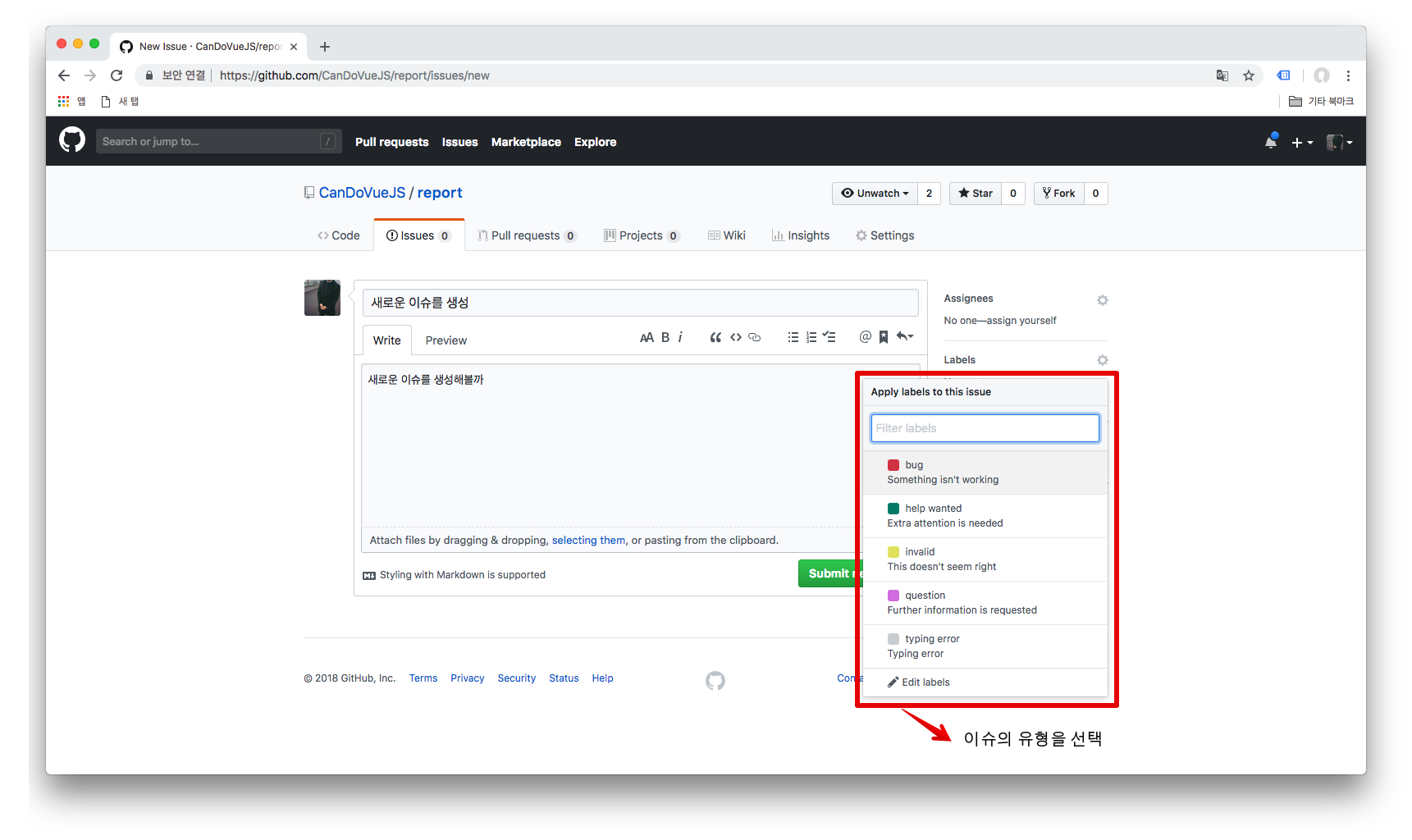This screenshot has width=1412, height=840.
Task: Open the Insights repository tab
Action: tap(801, 235)
